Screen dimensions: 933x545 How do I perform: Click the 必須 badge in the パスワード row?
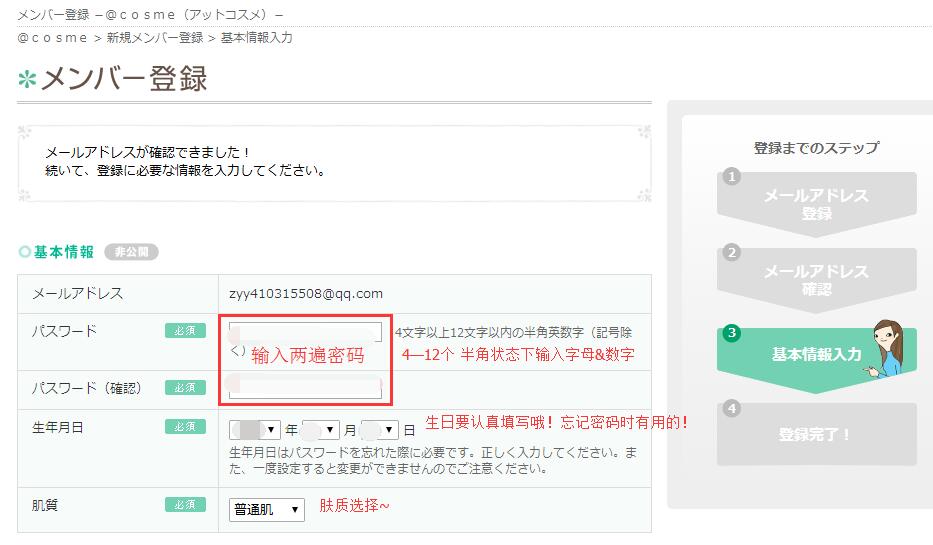[185, 331]
